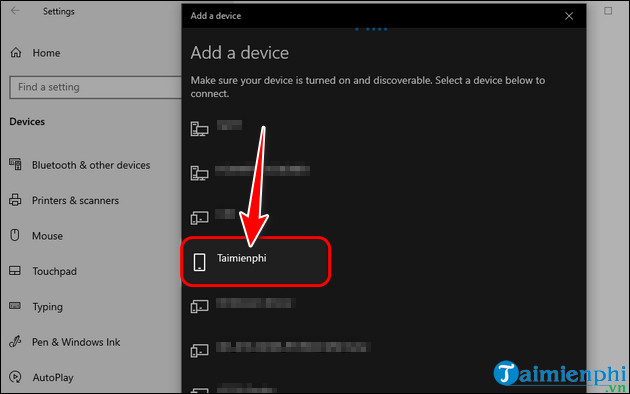Open Mouse settings

click(47, 236)
